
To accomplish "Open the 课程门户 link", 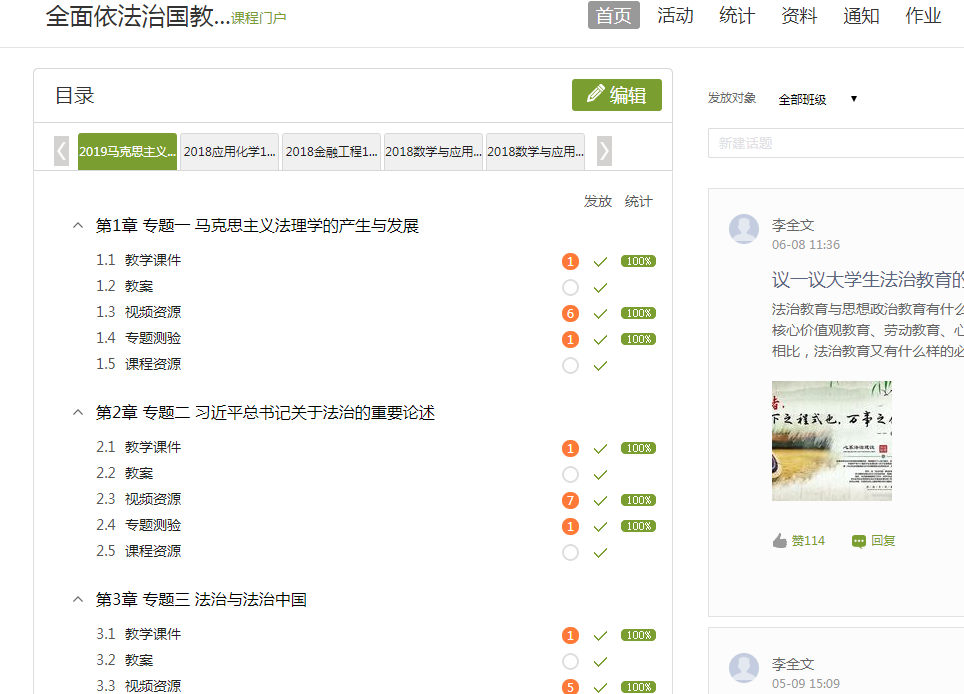I will [x=258, y=18].
